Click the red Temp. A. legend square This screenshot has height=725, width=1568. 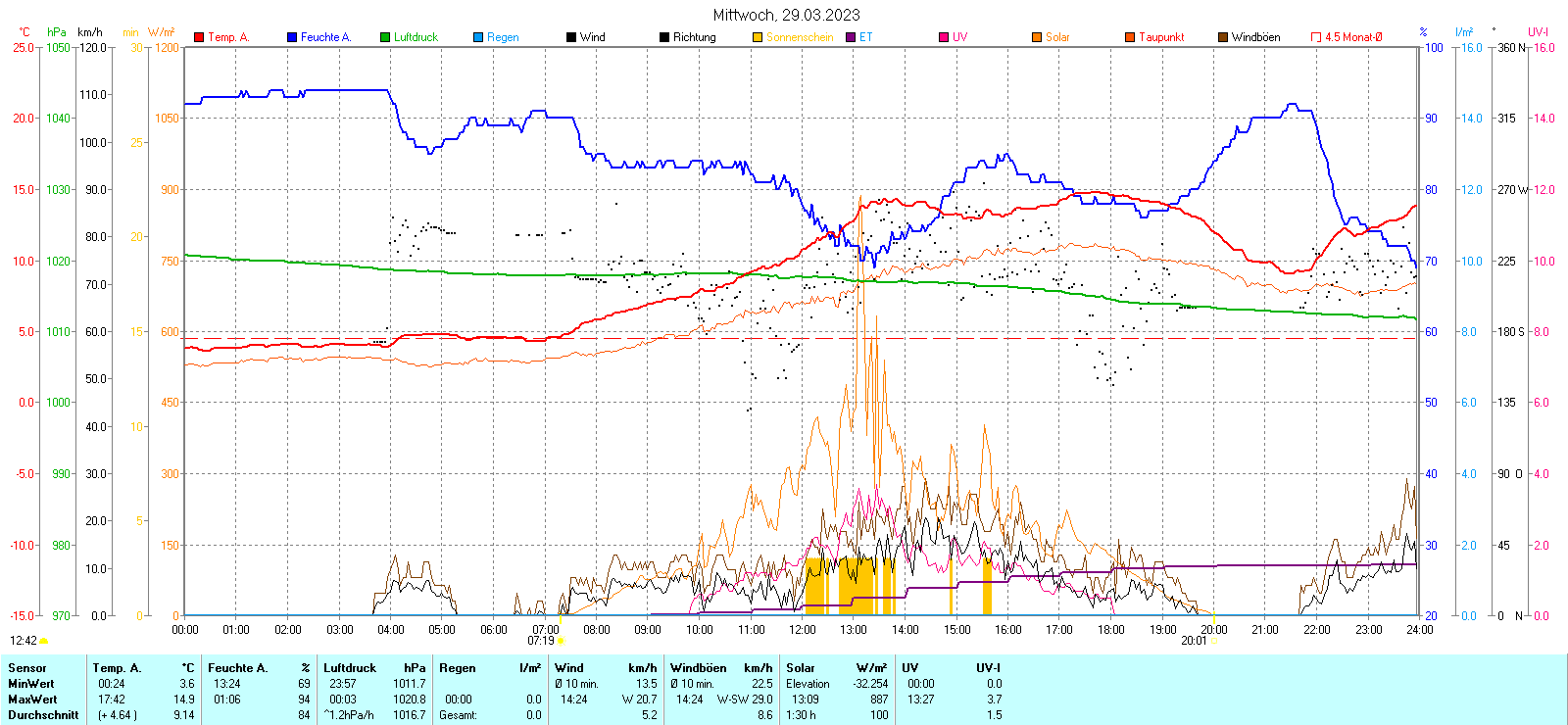coord(199,37)
